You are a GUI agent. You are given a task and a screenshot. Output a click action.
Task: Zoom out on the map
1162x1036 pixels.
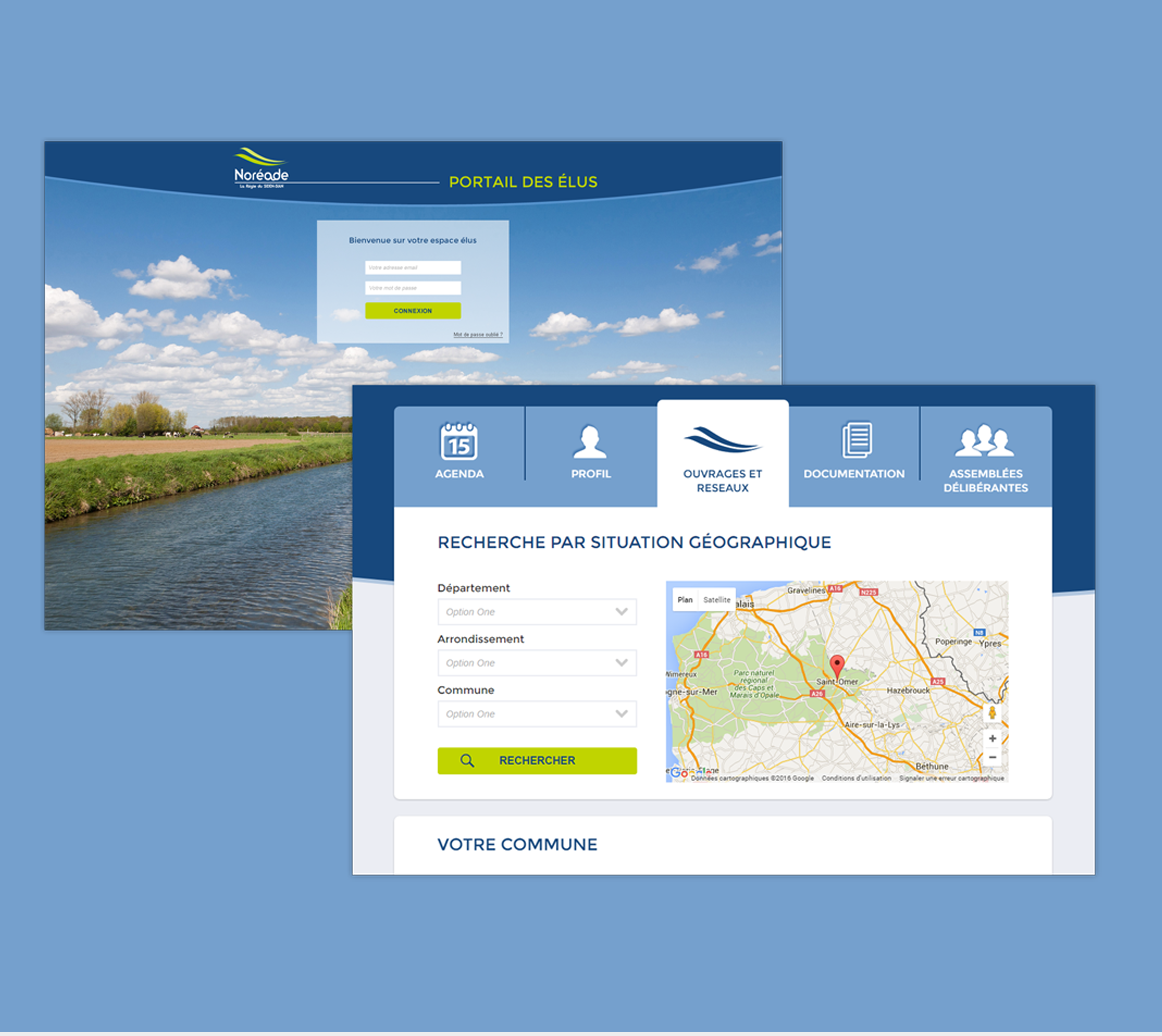coord(992,757)
